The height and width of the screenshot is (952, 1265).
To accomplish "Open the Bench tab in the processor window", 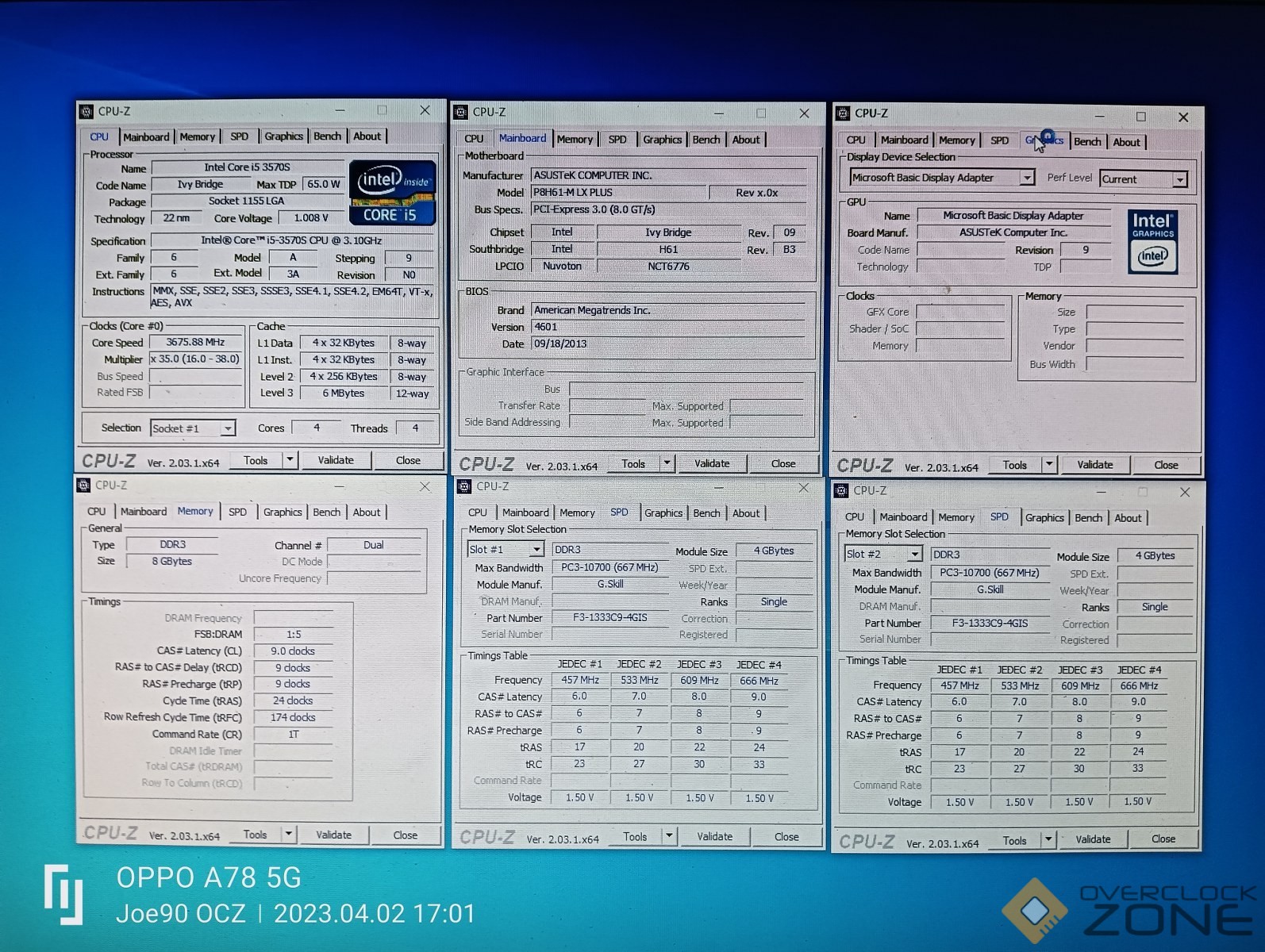I will [x=327, y=136].
